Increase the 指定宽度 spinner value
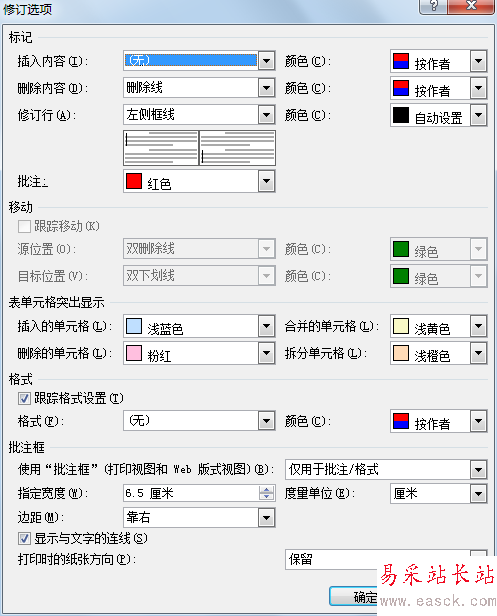This screenshot has height=616, width=497. pos(266,489)
